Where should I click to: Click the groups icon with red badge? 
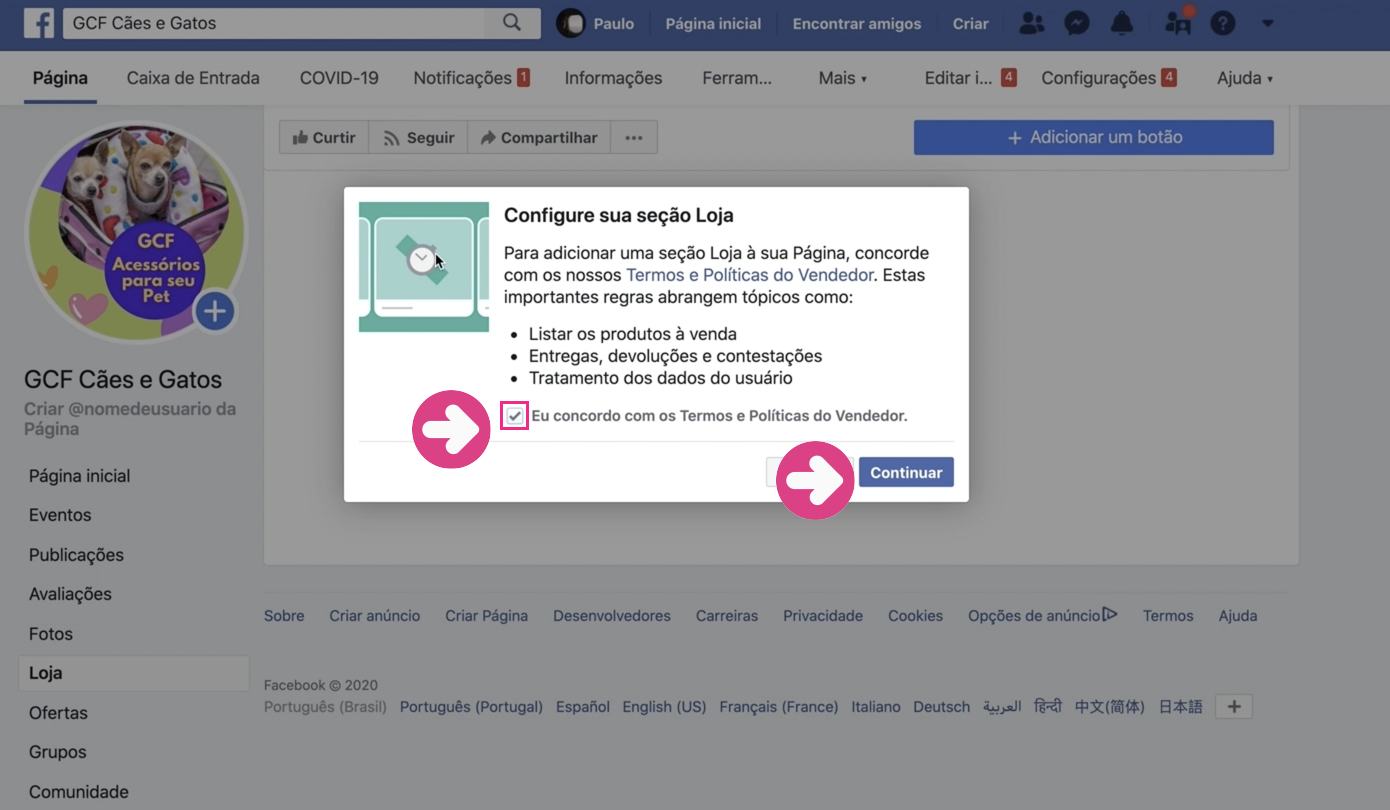click(1178, 22)
